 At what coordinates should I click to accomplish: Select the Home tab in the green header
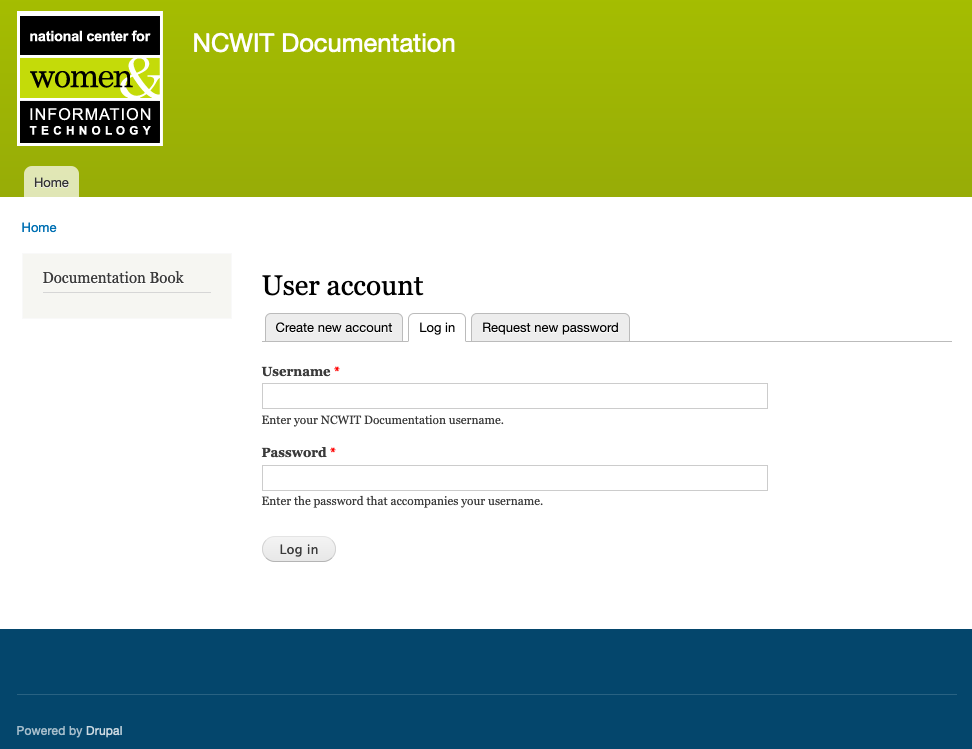[x=51, y=182]
